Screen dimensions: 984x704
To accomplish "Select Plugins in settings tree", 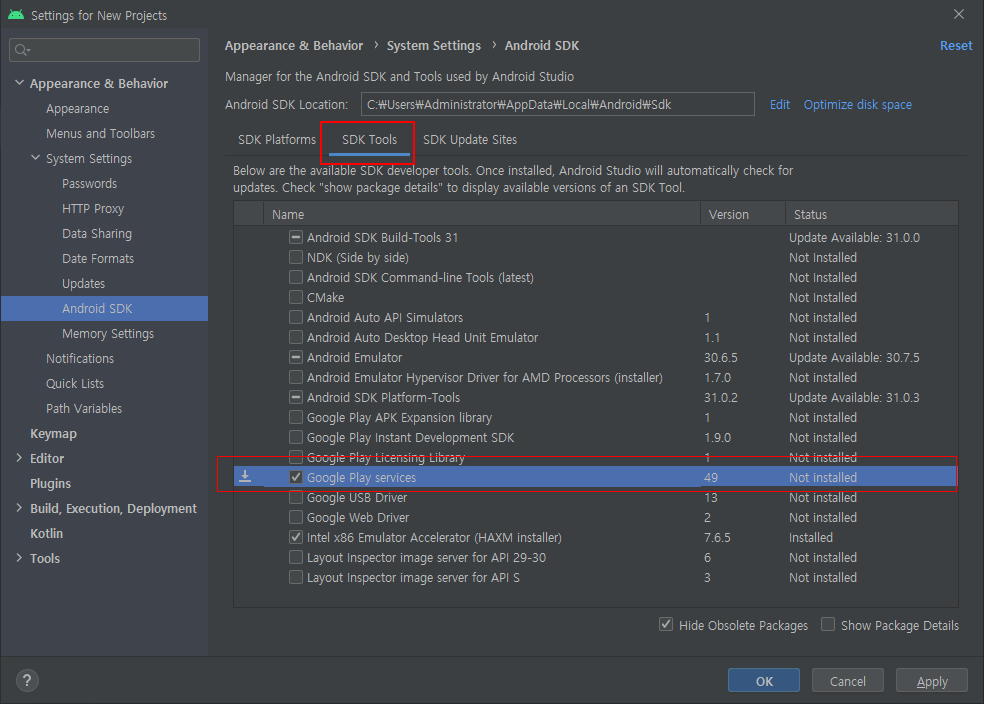I will pos(50,483).
